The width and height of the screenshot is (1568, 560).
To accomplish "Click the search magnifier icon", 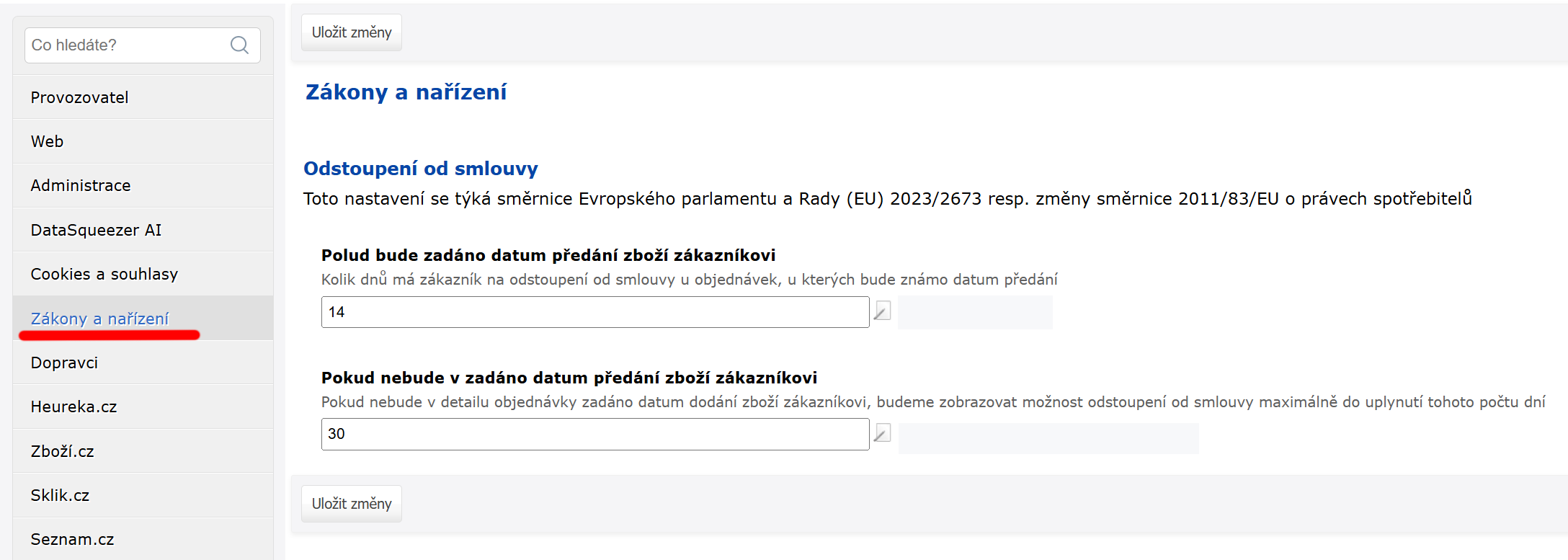I will coord(239,45).
